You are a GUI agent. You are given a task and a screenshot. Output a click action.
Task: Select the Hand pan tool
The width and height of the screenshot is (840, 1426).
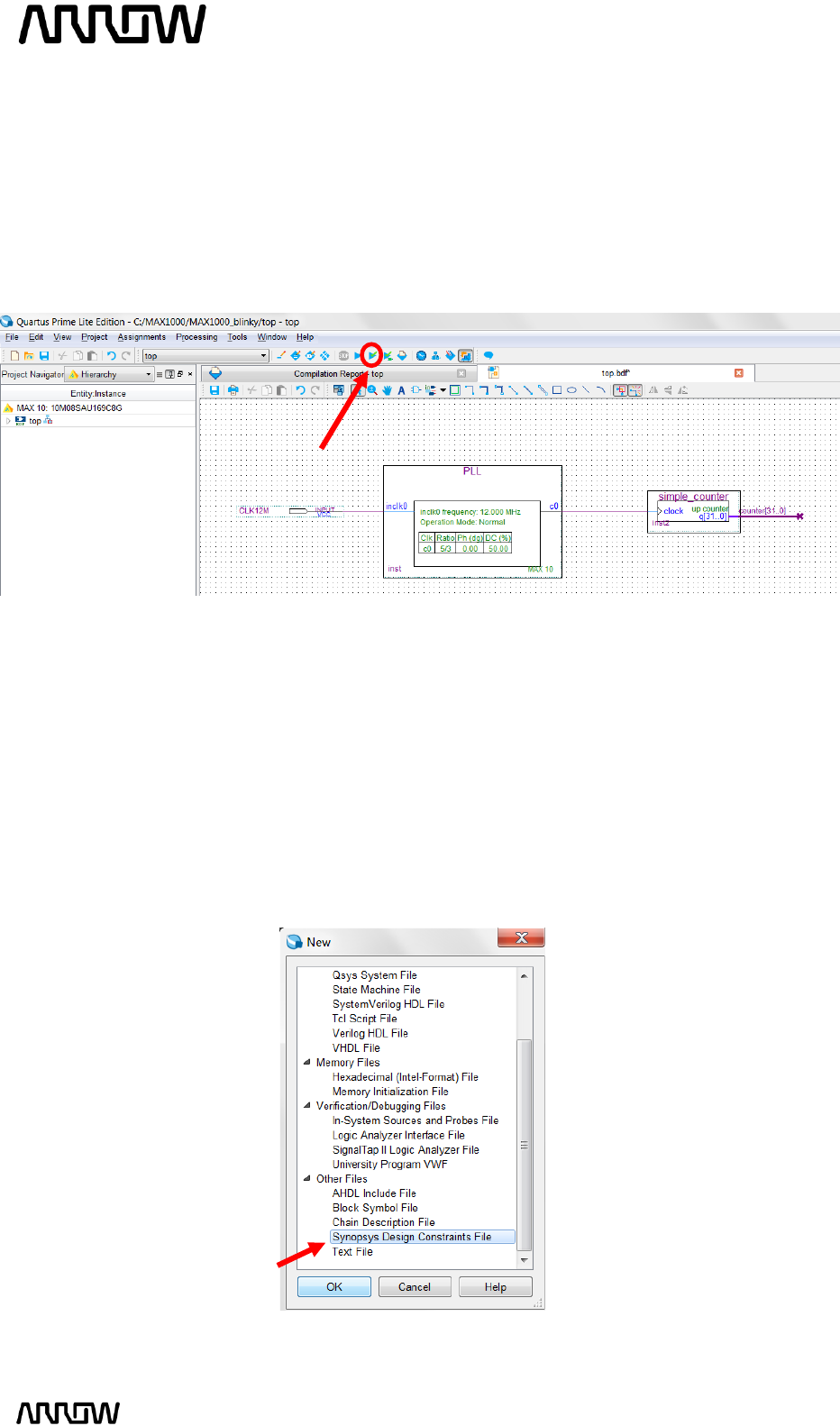click(388, 390)
